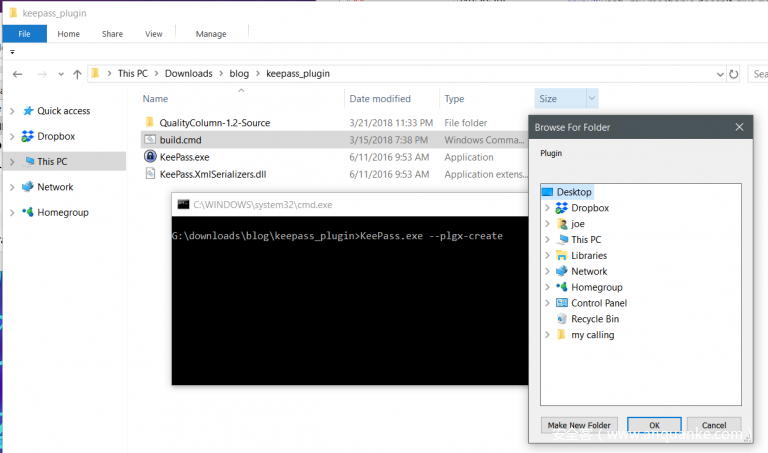The height and width of the screenshot is (453, 768).
Task: Switch to the View ribbon tab
Action: click(153, 34)
